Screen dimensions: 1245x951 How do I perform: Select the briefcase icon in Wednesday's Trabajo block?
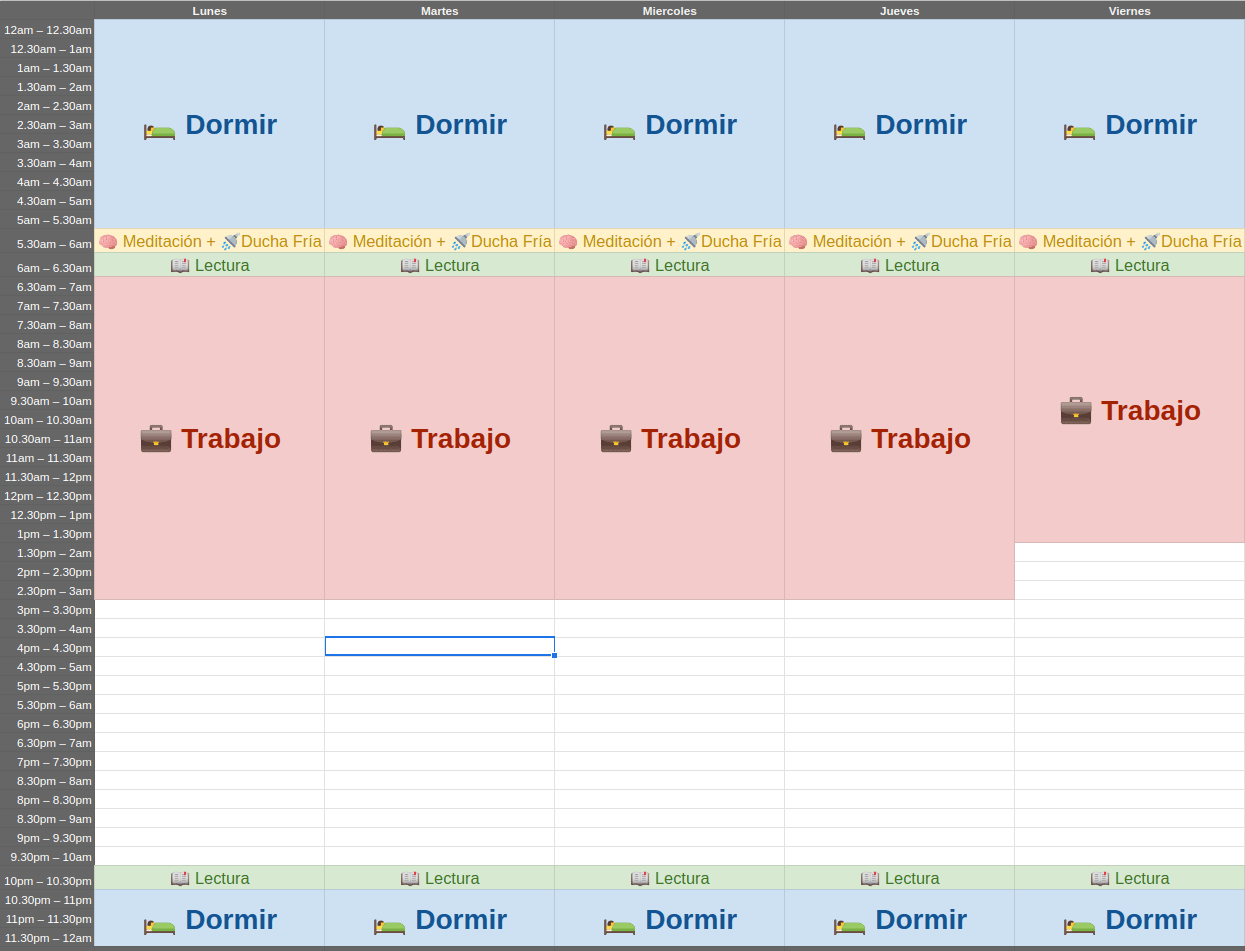pos(616,438)
